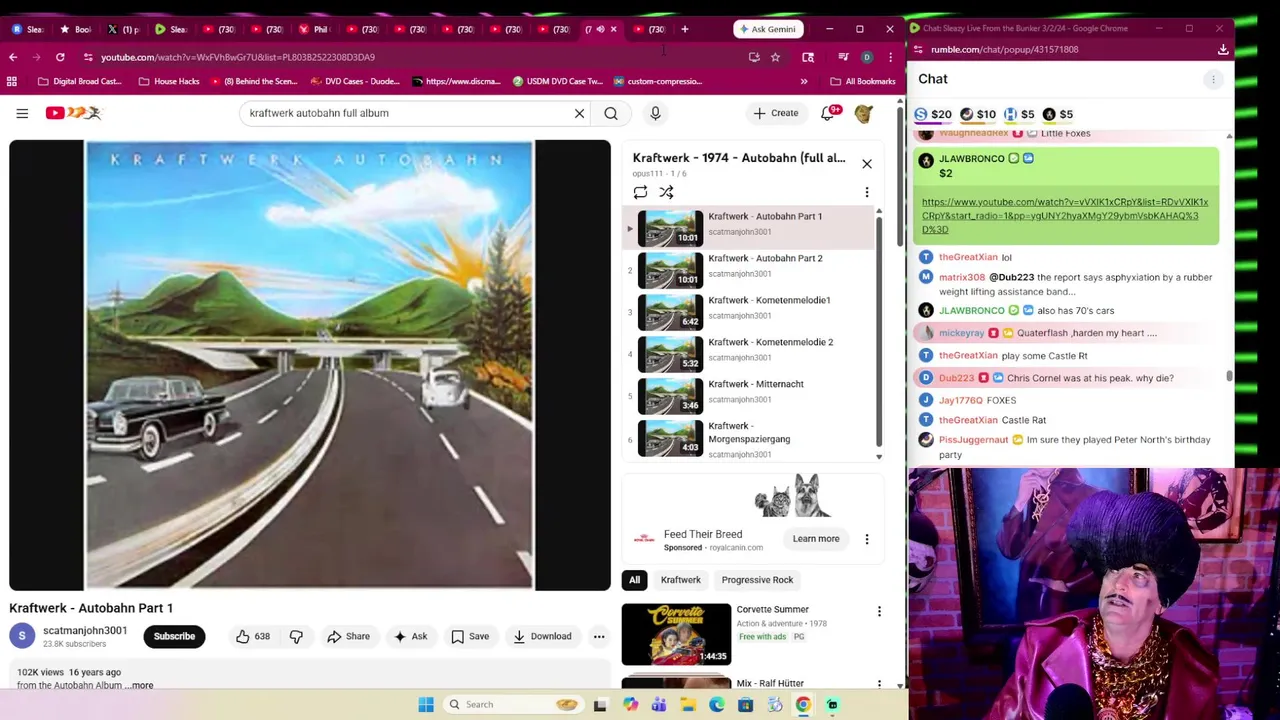Open JLAWBRONCO's YouTube link in chat
The height and width of the screenshot is (720, 1280).
(1065, 216)
